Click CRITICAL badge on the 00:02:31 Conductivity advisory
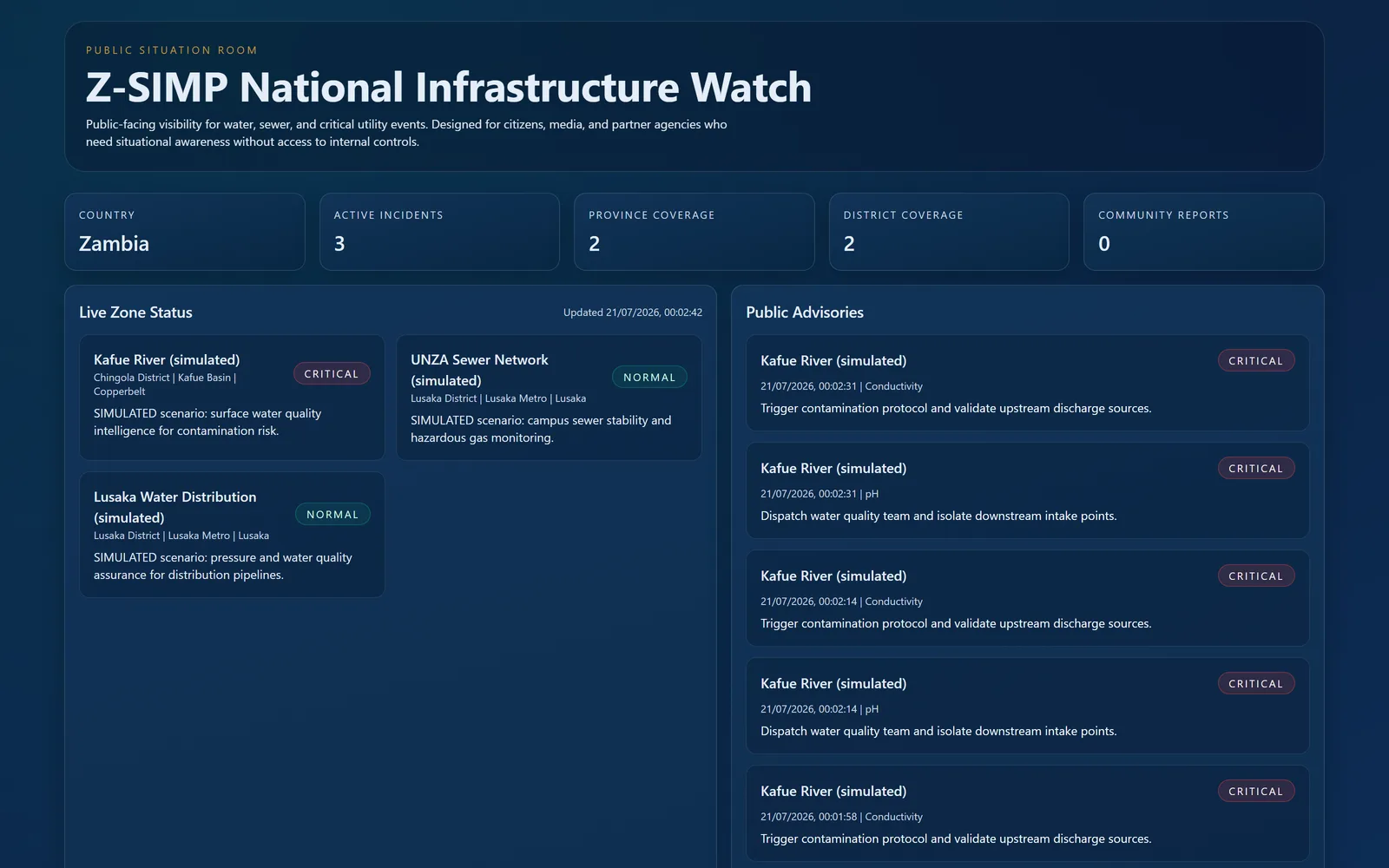This screenshot has height=868, width=1389. tap(1256, 361)
